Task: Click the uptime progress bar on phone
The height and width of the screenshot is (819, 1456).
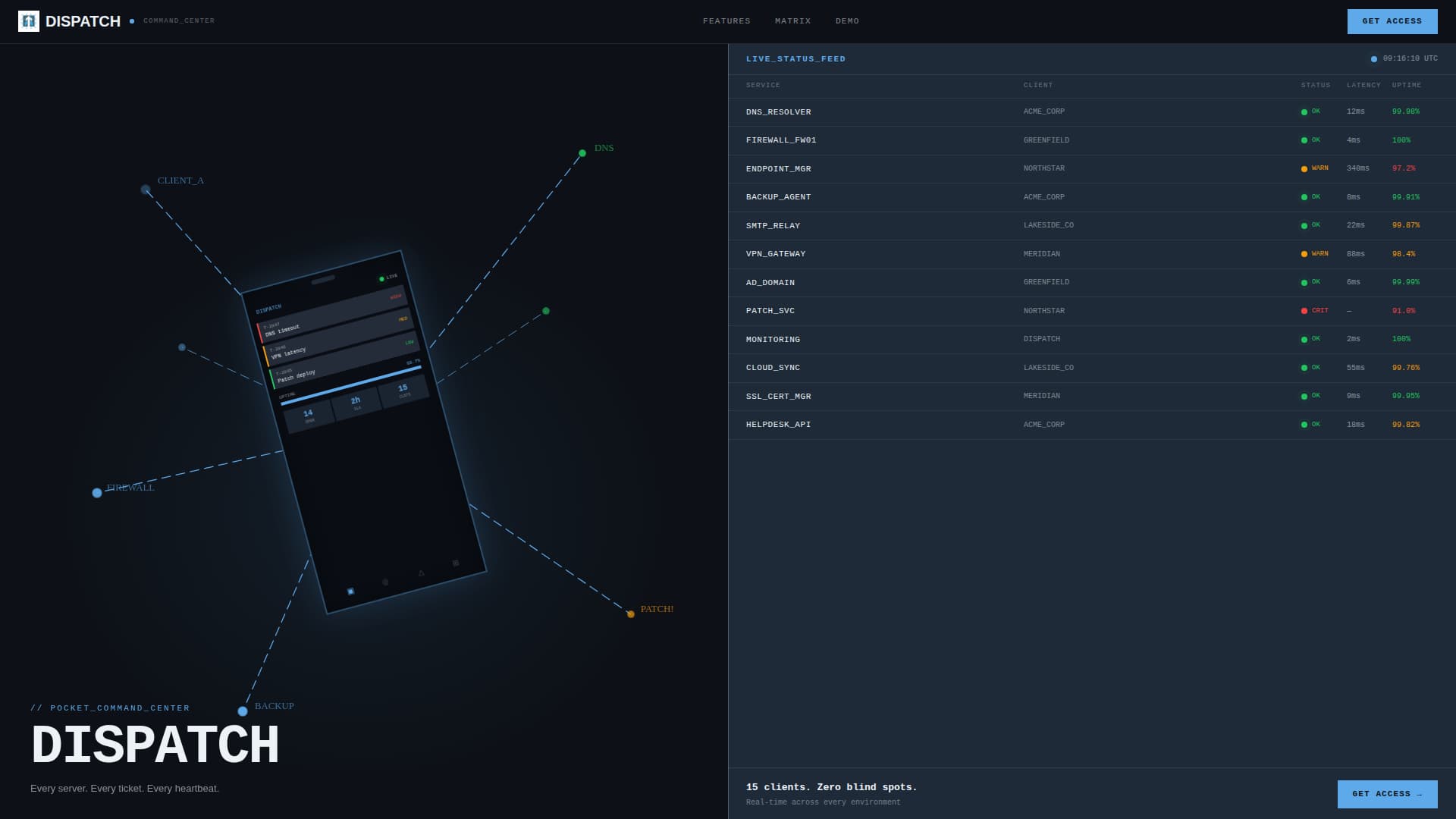Action: [350, 385]
